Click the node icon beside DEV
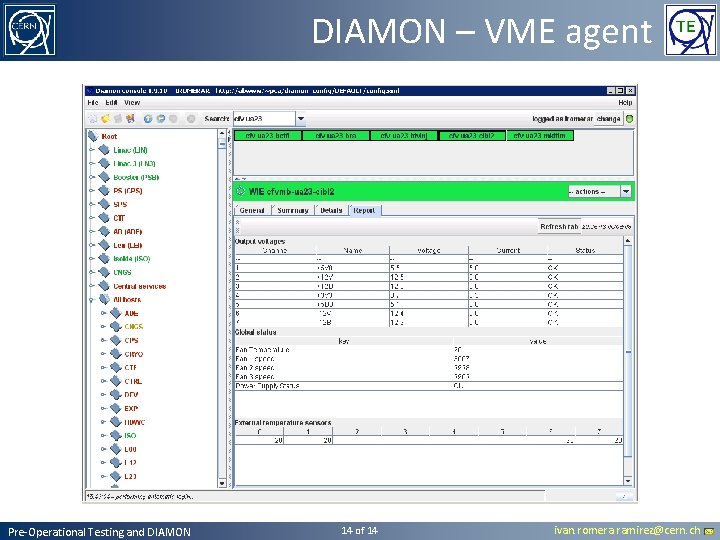720x540 pixels. pyautogui.click(x=115, y=394)
